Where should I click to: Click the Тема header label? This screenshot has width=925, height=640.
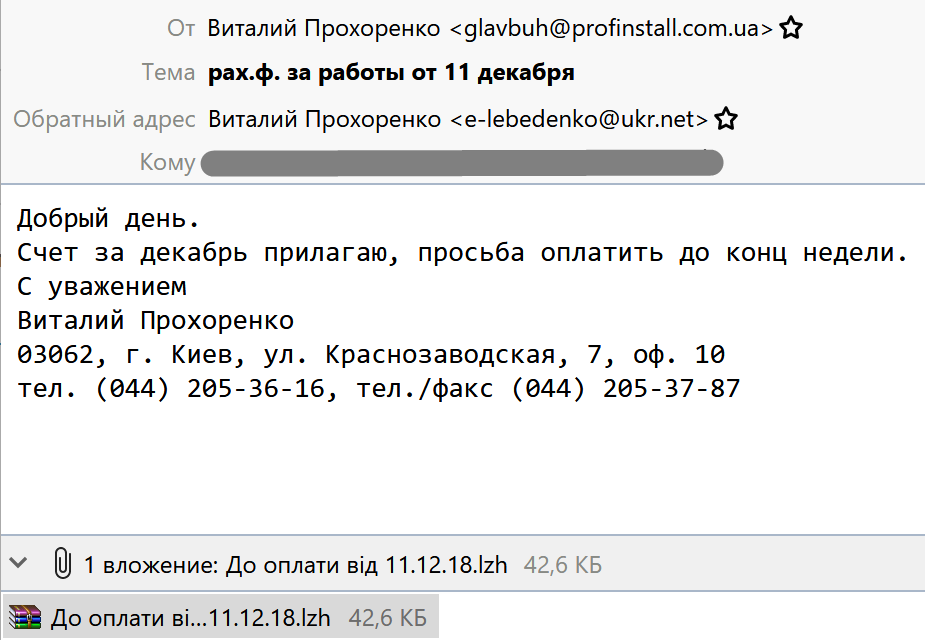[168, 73]
